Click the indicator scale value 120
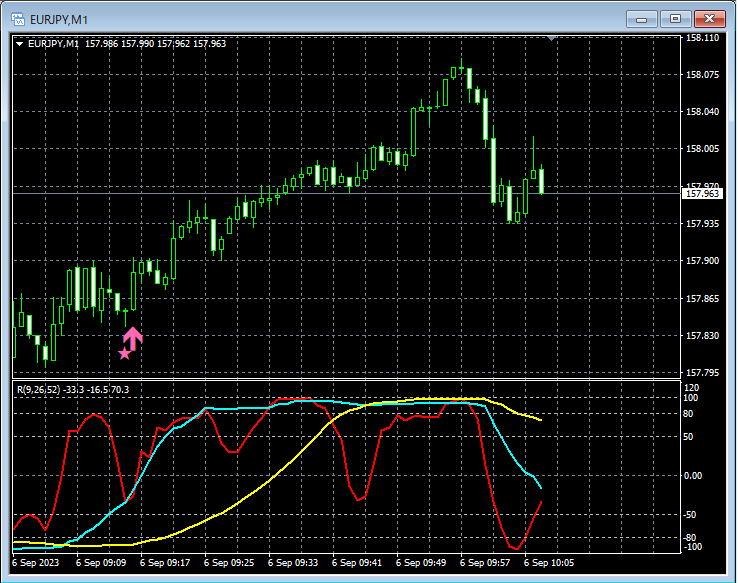 [x=691, y=388]
